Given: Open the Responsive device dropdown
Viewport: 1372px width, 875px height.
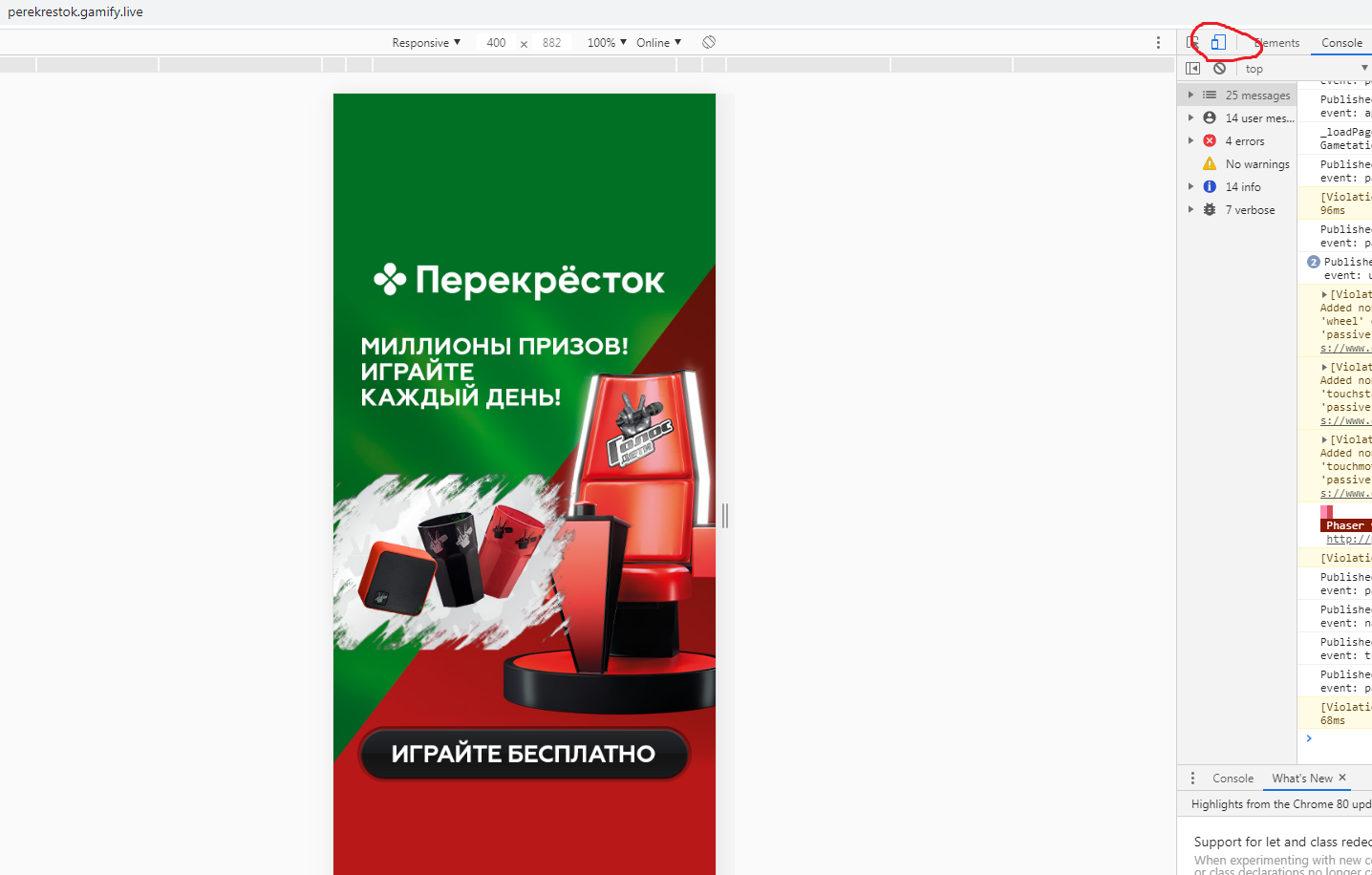Looking at the screenshot, I should tap(426, 42).
